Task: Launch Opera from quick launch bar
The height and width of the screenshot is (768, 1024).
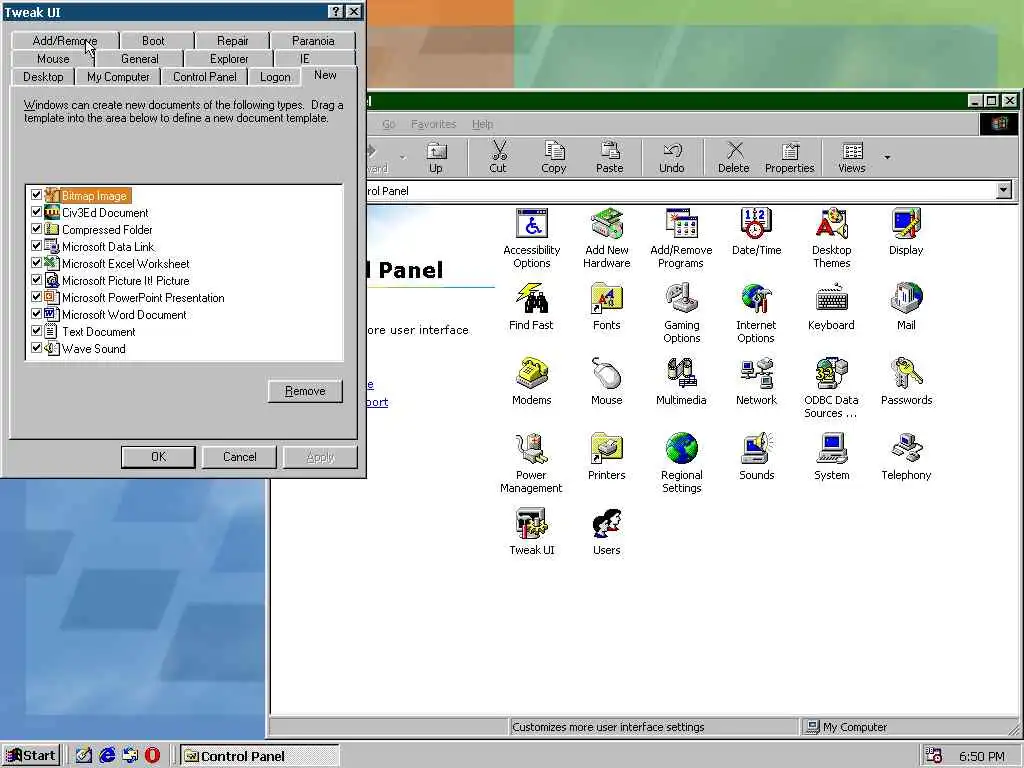Action: (x=152, y=756)
